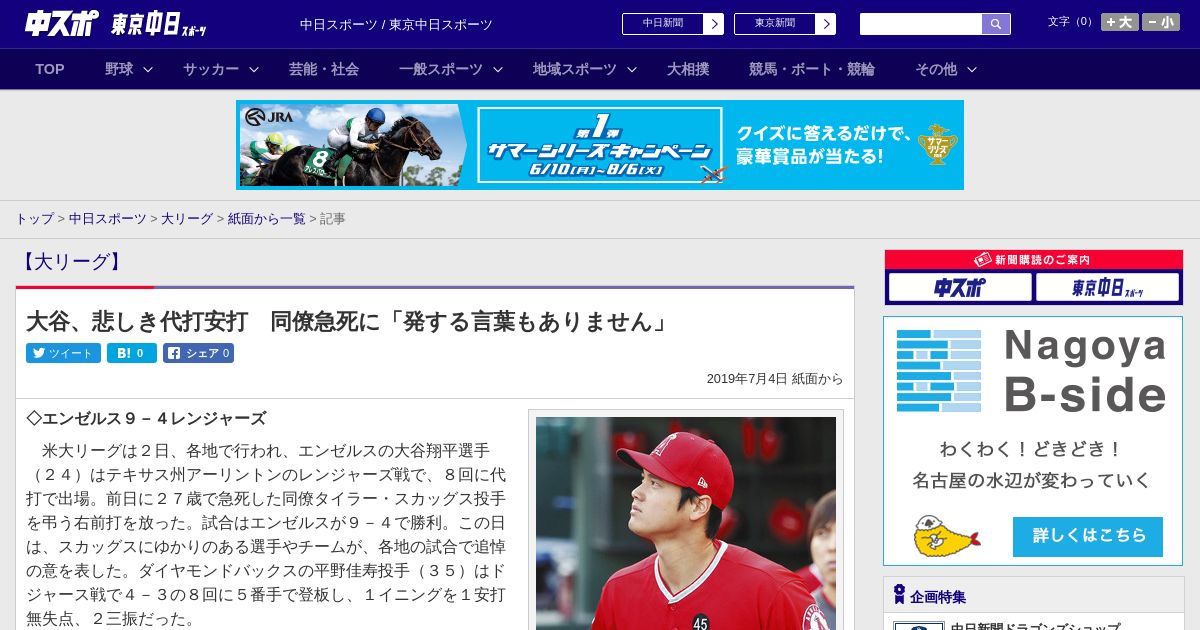The image size is (1200, 630).
Task: Open the 東京中日スポーツ subscription banner
Action: (1108, 288)
